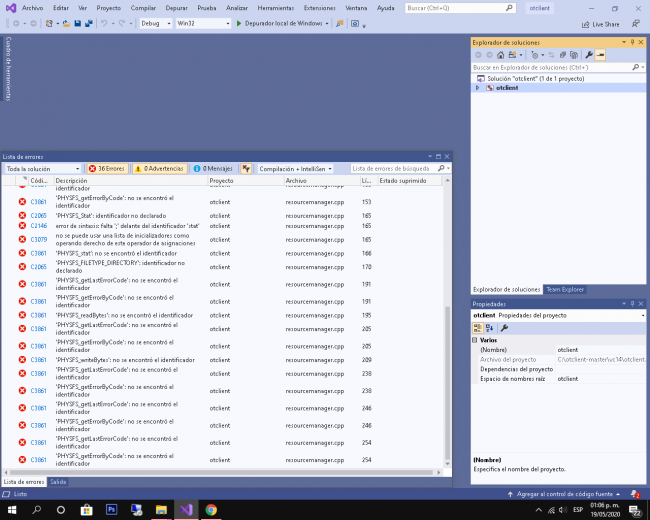This screenshot has width=650, height=520.
Task: Toggle the preview selected items button
Action: pyautogui.click(x=600, y=55)
